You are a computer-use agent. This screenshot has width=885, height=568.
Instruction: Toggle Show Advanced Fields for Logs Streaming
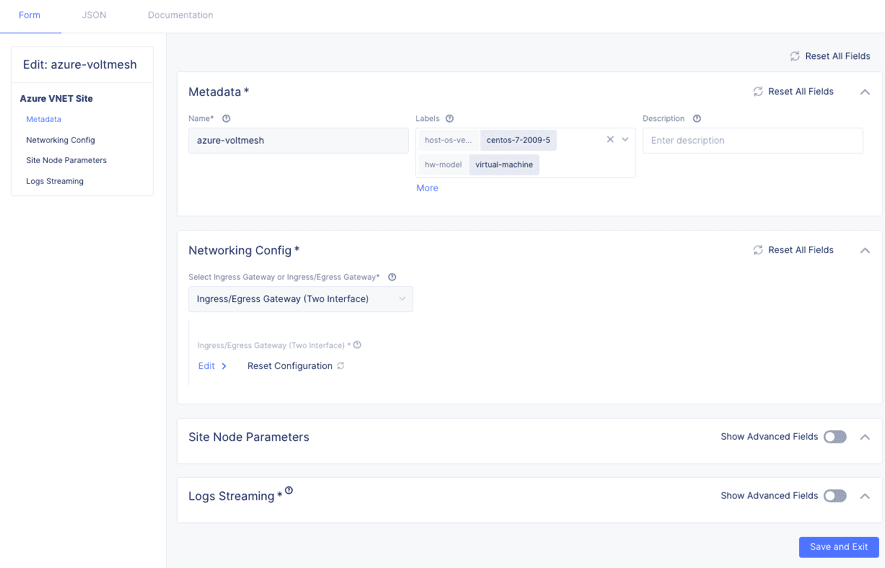[835, 496]
